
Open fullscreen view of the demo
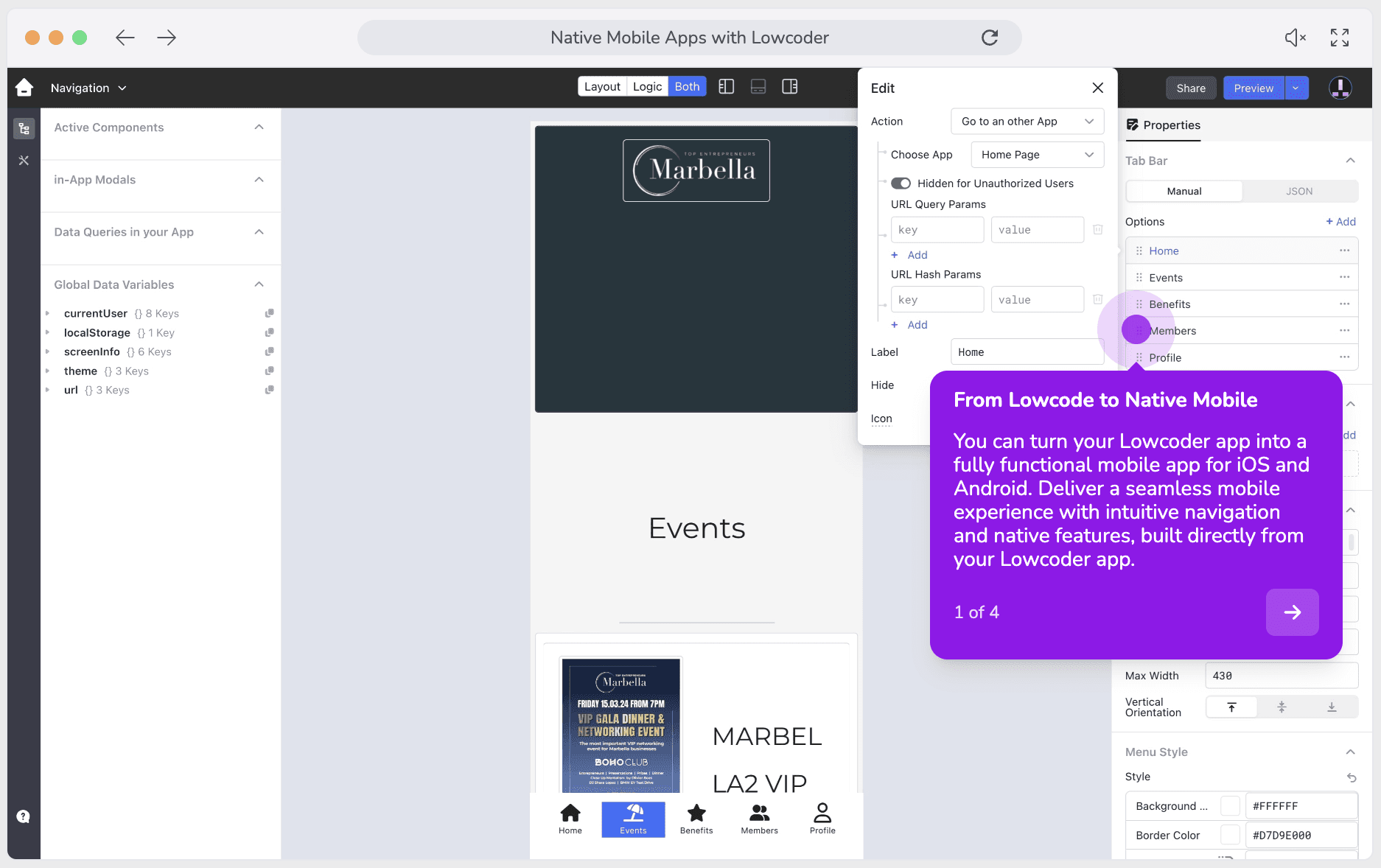point(1340,38)
